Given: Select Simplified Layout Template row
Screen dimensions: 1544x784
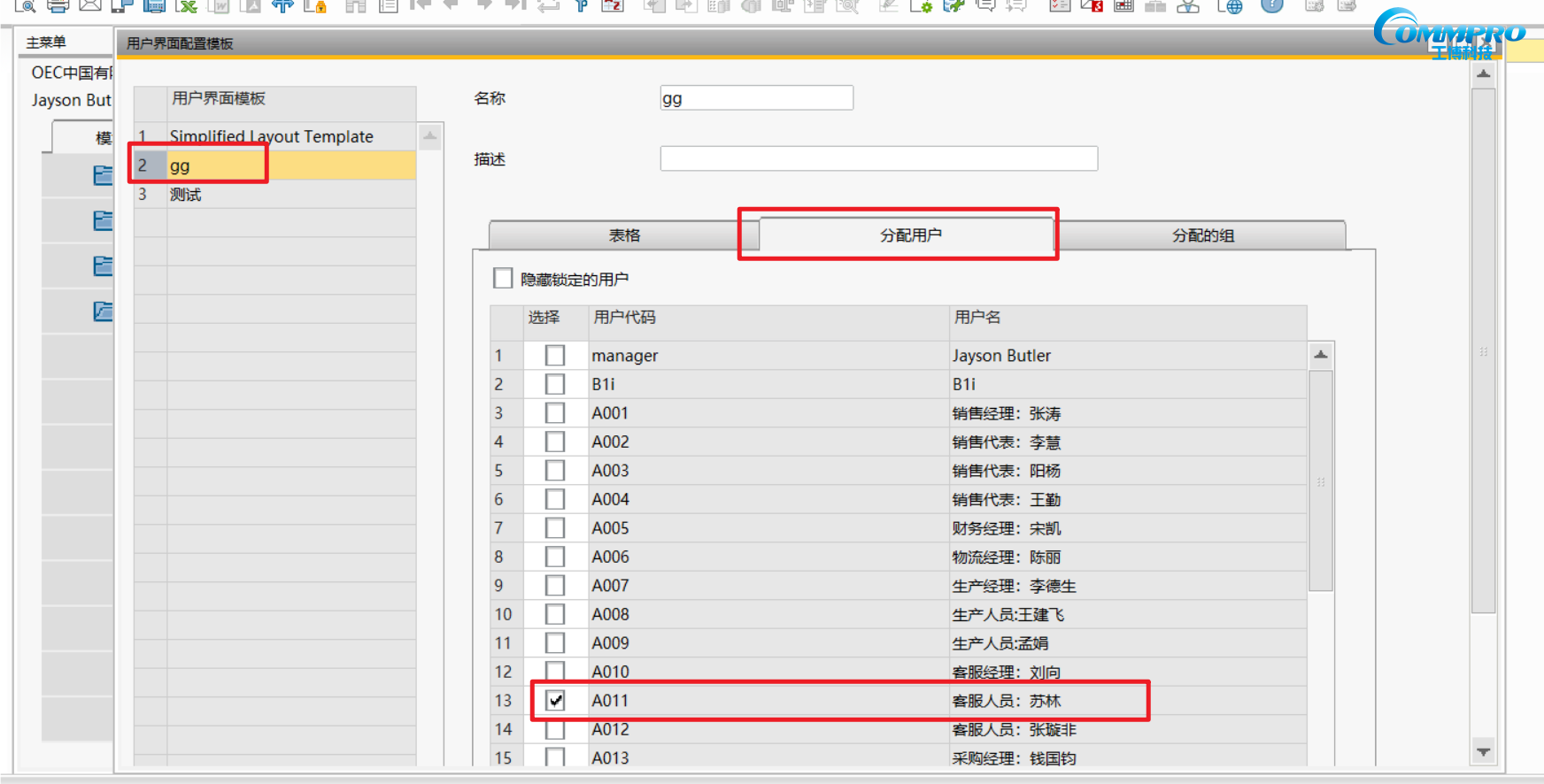Looking at the screenshot, I should (x=271, y=137).
